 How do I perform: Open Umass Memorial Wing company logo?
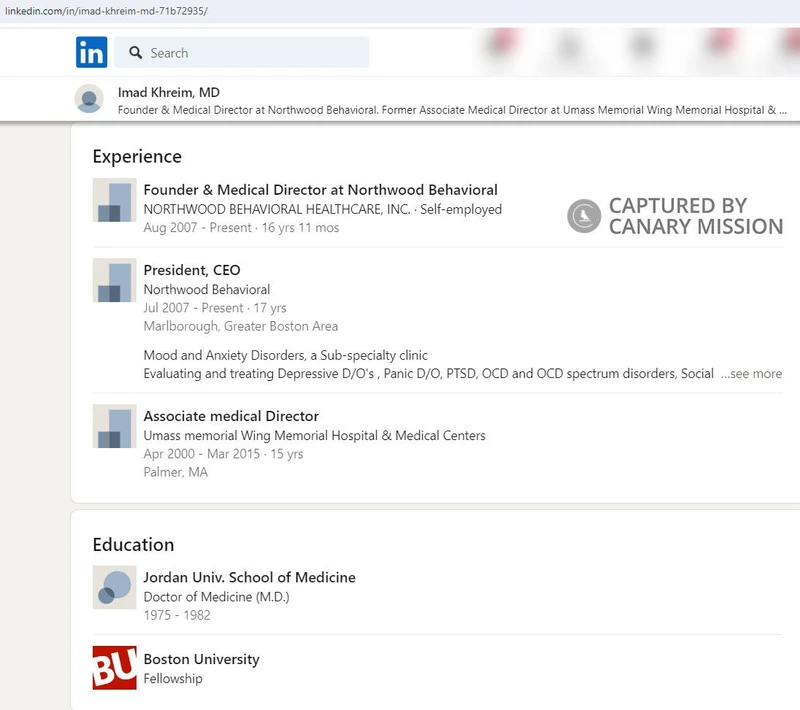point(114,426)
